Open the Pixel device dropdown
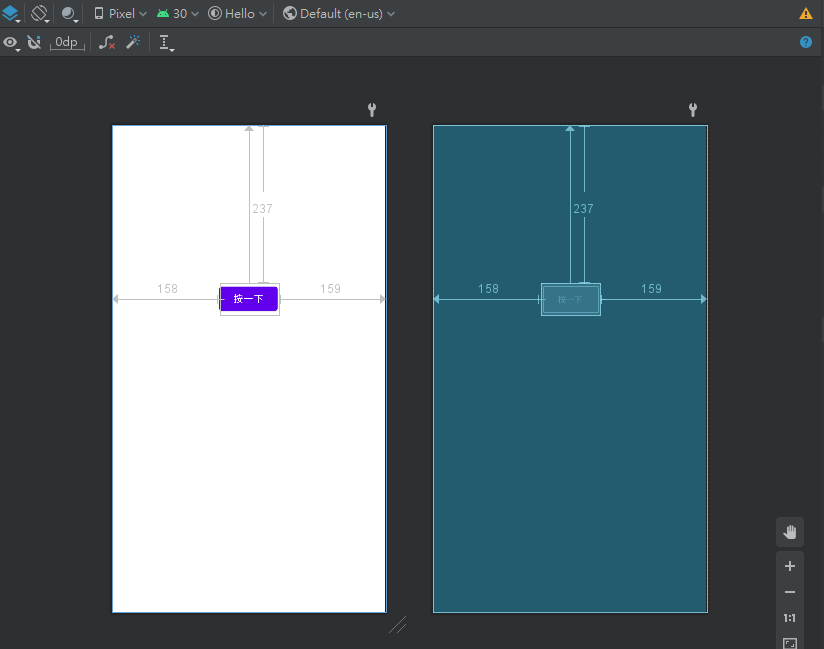Viewport: 824px width, 649px height. tap(120, 14)
